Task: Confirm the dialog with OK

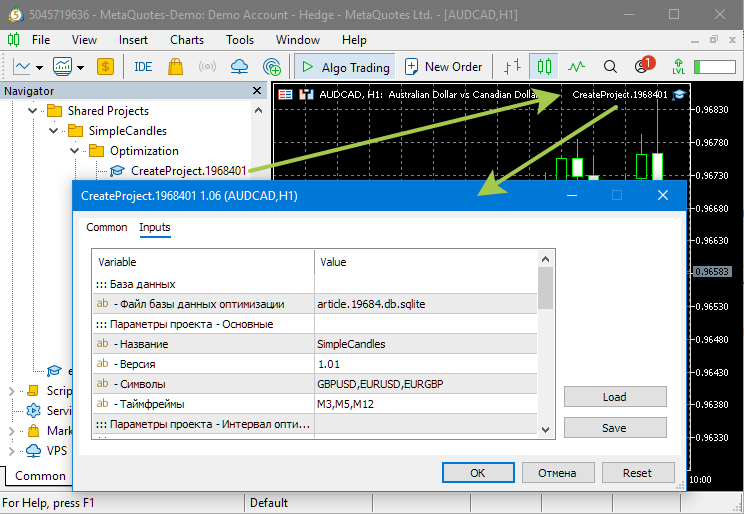Action: 478,473
